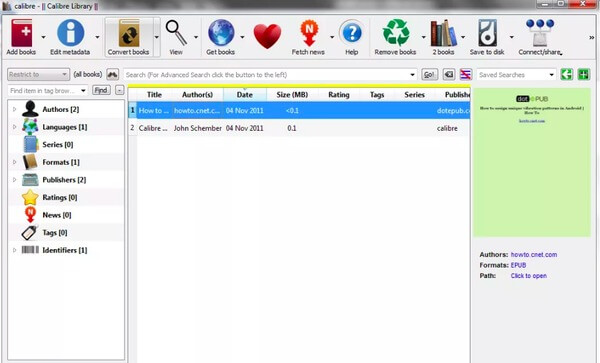The image size is (600, 363).
Task: Collapse tag browser minus button
Action: tap(120, 90)
